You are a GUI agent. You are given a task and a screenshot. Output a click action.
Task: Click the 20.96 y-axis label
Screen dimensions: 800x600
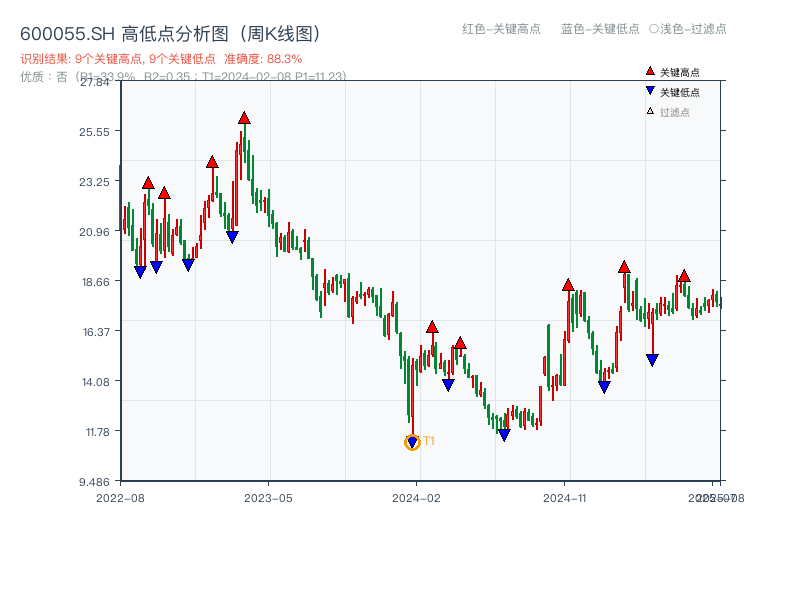(94, 232)
